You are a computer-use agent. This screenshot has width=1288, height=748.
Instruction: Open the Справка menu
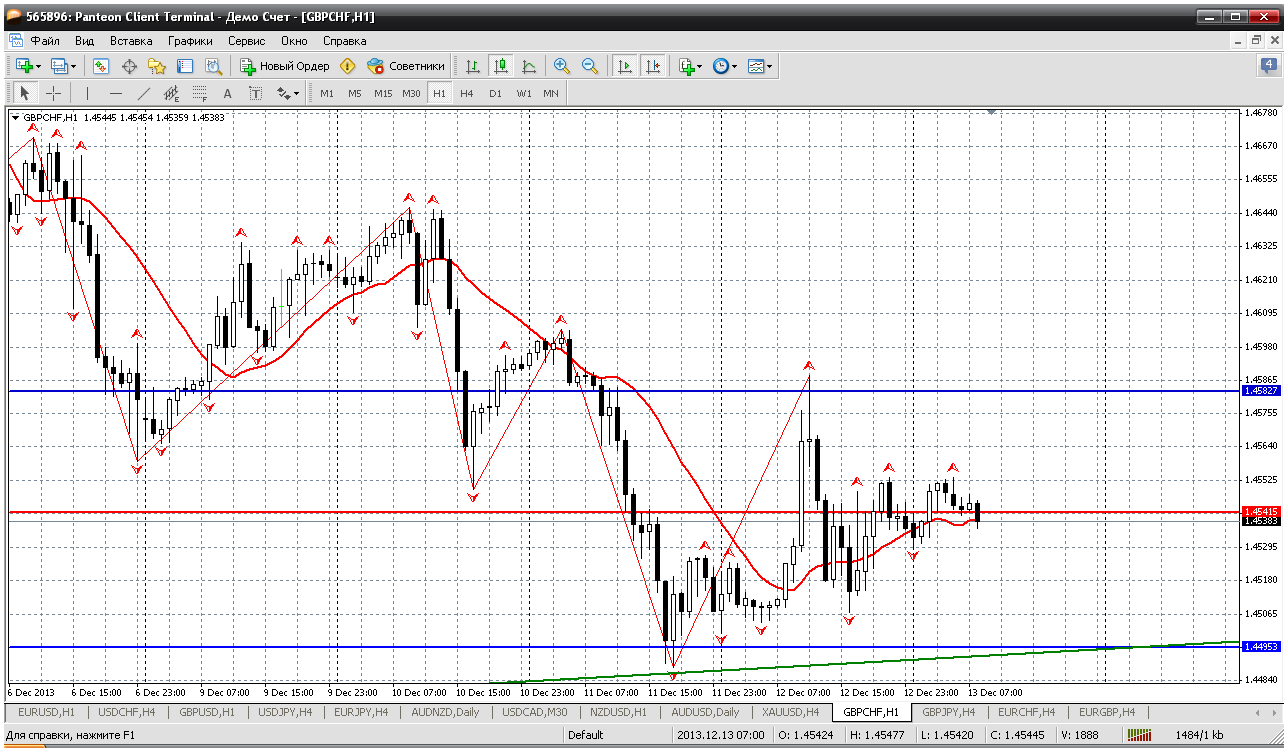point(345,41)
